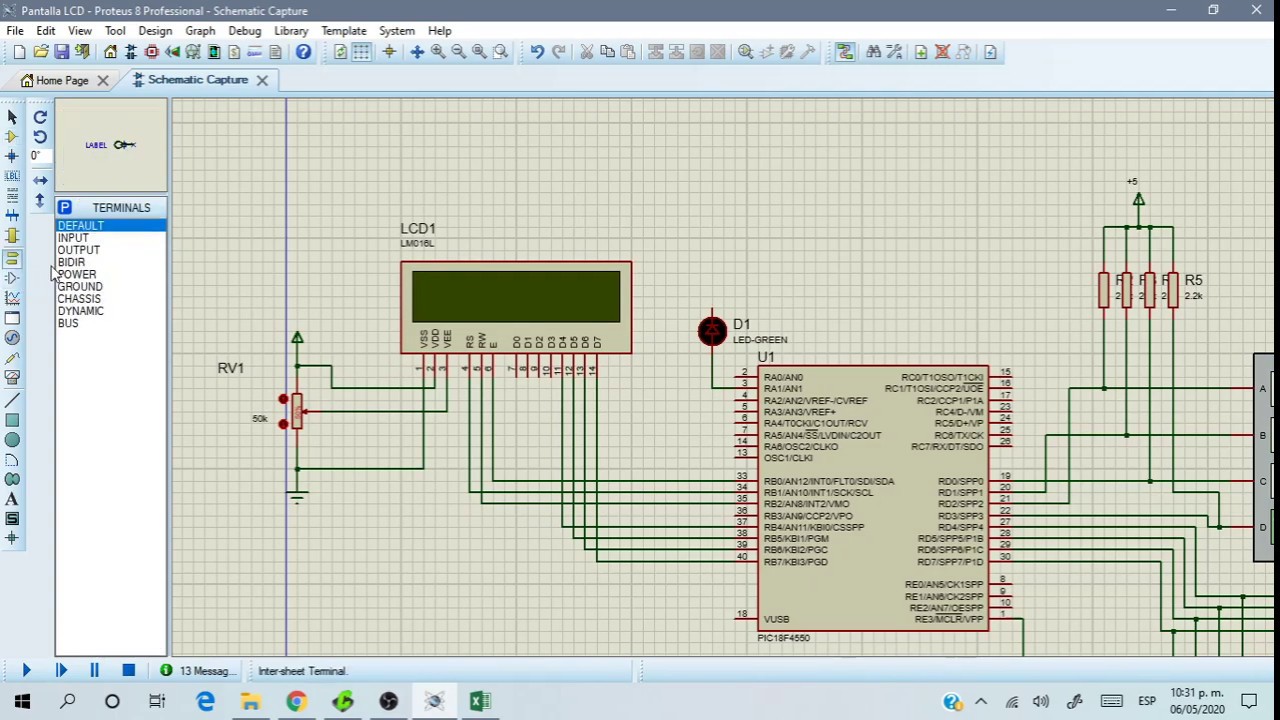This screenshot has height=720, width=1280.
Task: Open the Template menu
Action: (x=344, y=31)
